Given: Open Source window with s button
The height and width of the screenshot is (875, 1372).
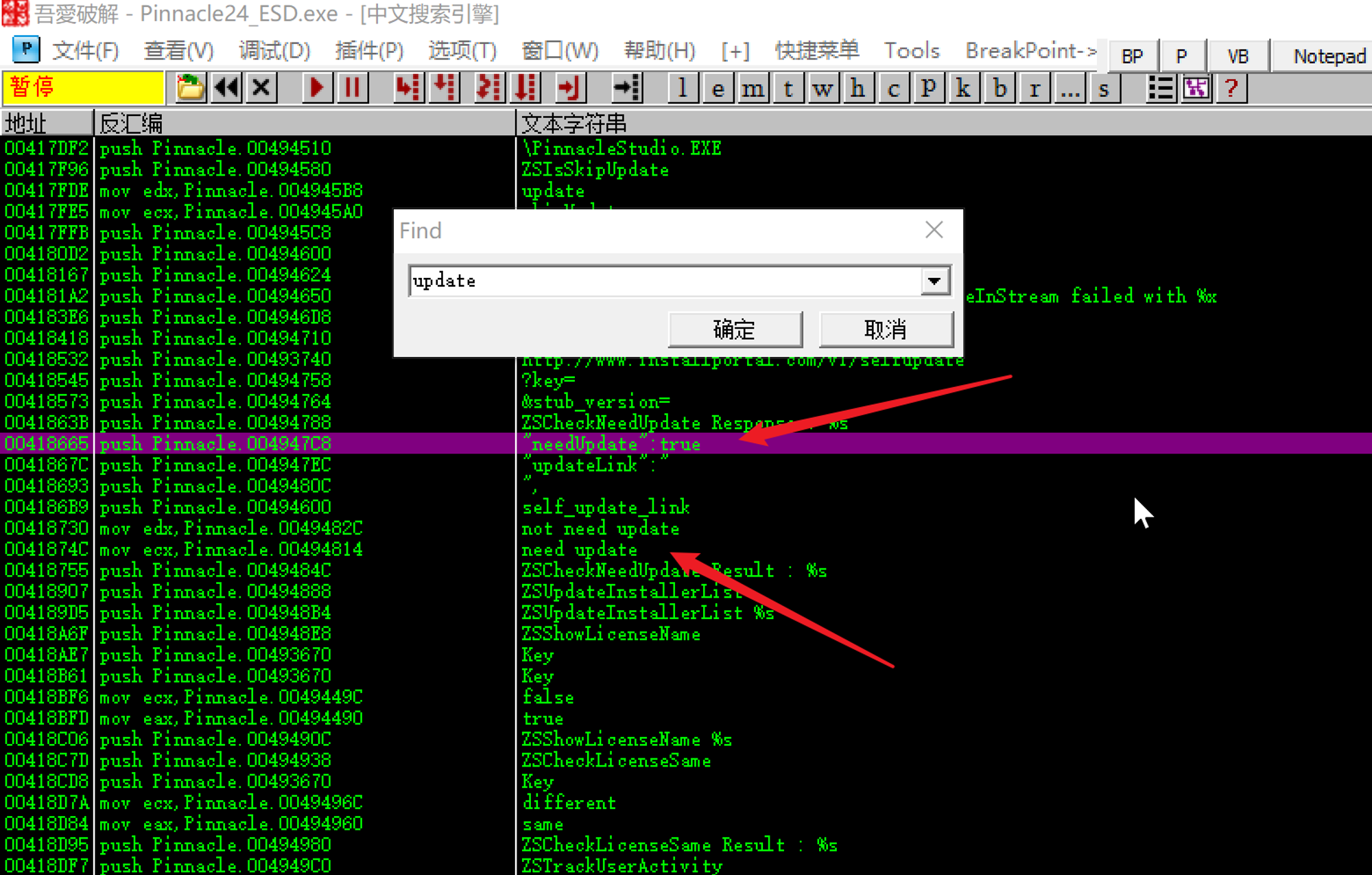Looking at the screenshot, I should click(x=1104, y=88).
